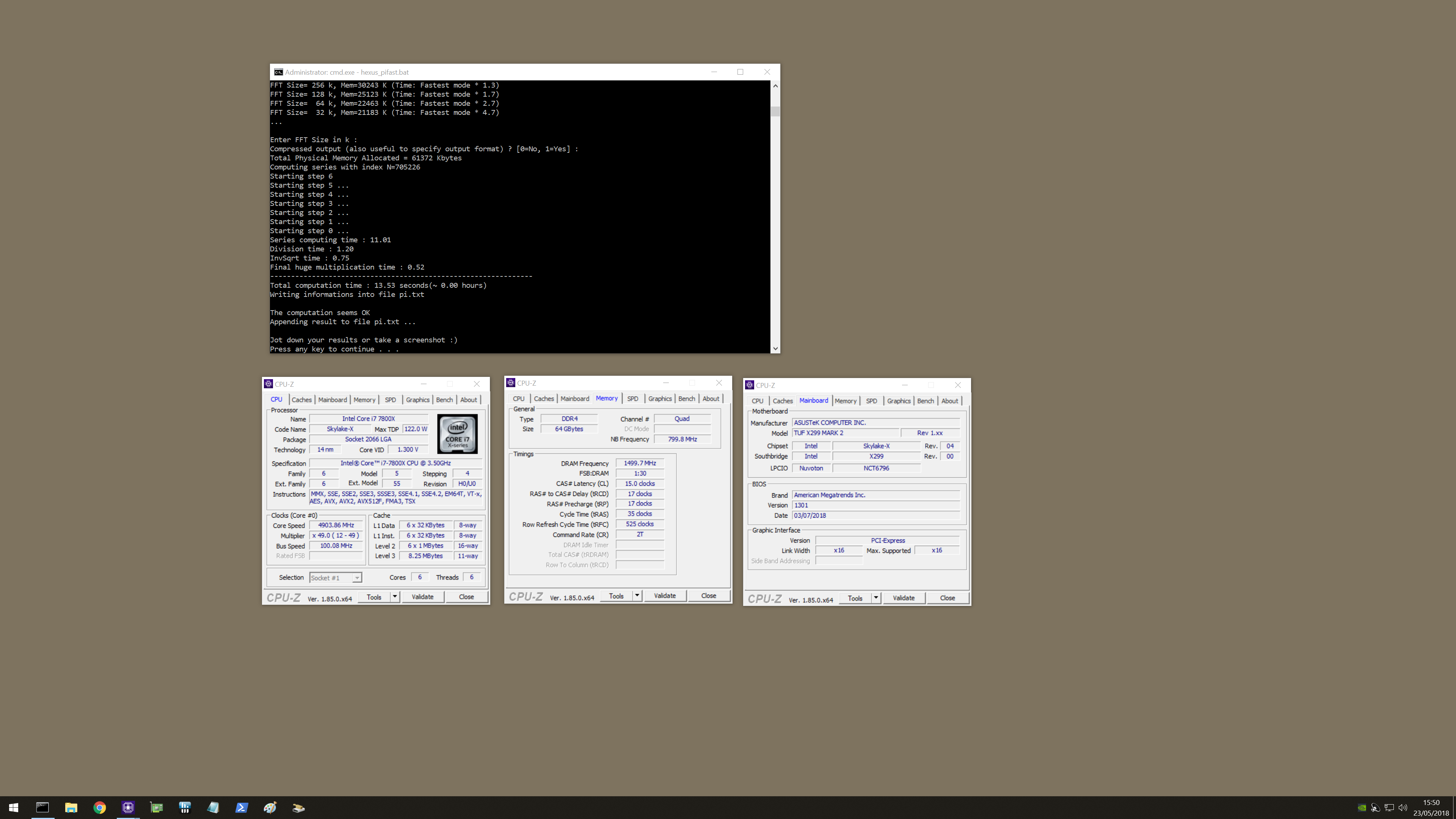Open the green graphics card app in taskbar

click(x=157, y=808)
